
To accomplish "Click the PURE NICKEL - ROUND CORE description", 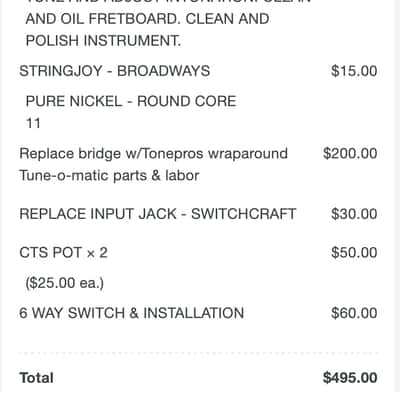I will tap(131, 101).
